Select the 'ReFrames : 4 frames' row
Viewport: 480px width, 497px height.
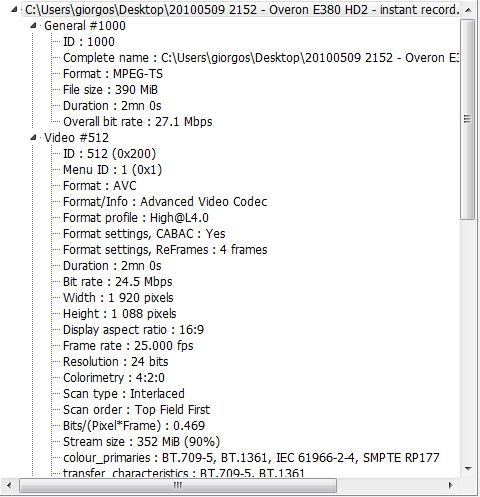165,250
